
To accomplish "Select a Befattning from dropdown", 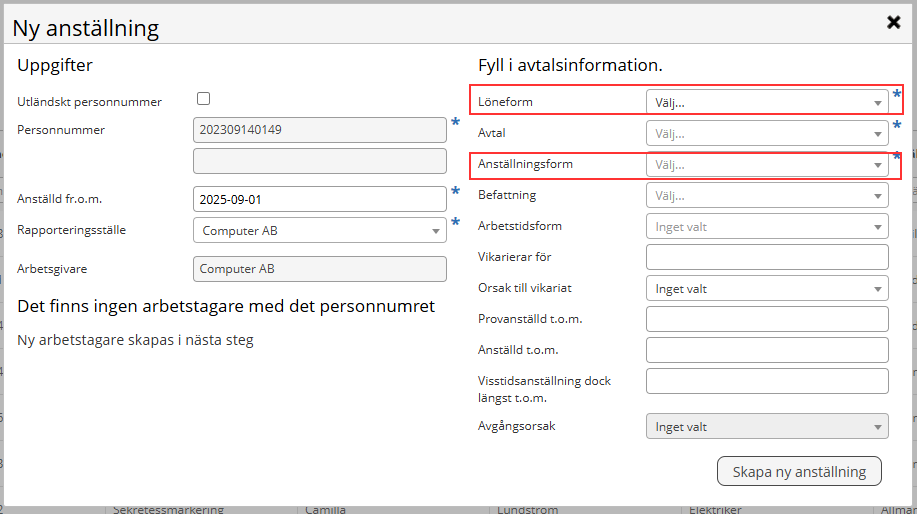I will coord(766,196).
